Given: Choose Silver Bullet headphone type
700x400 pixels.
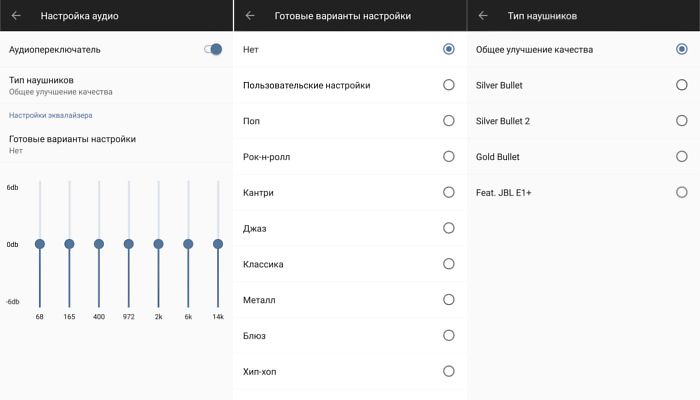Looking at the screenshot, I should [x=681, y=85].
